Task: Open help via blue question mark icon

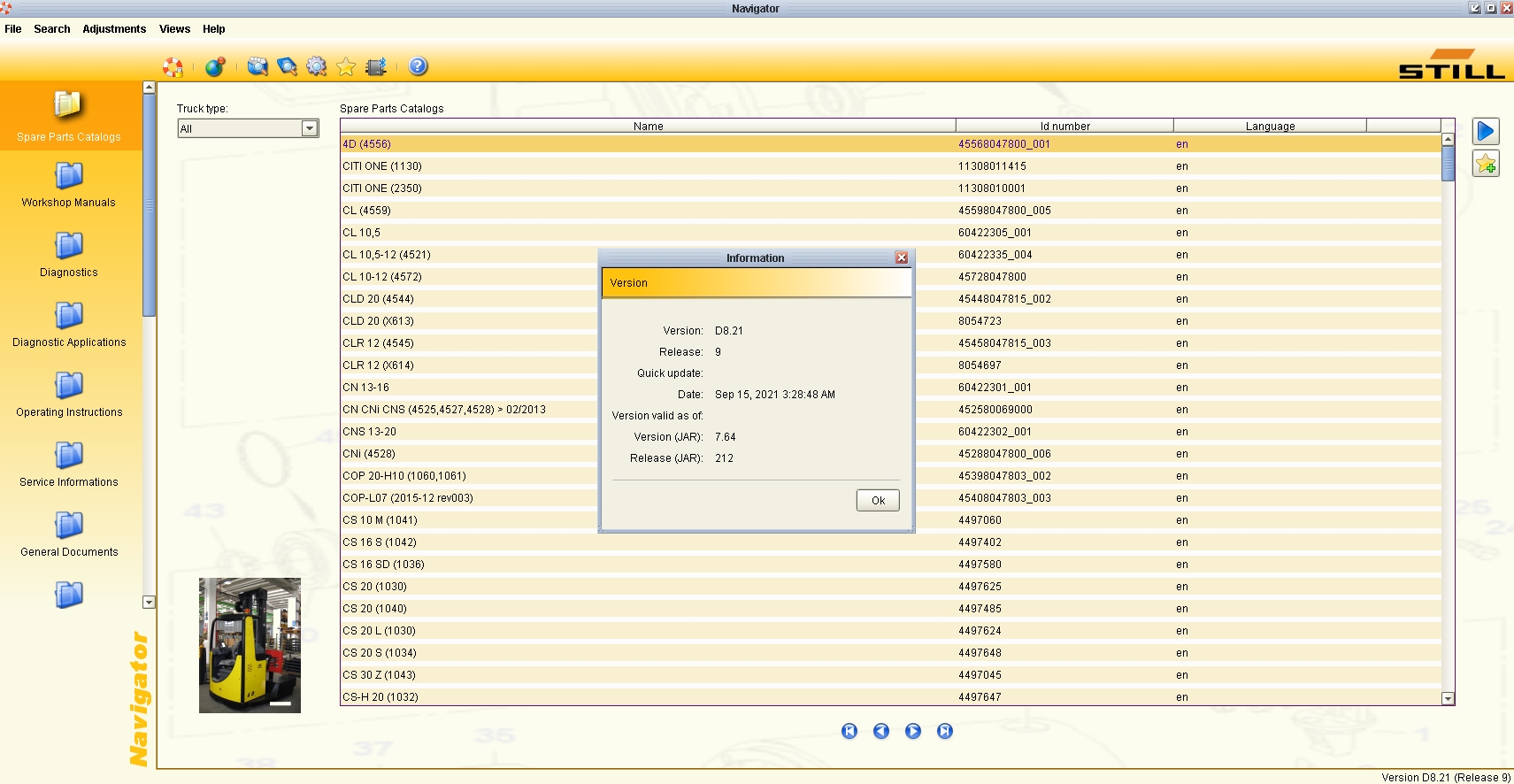Action: pyautogui.click(x=419, y=66)
